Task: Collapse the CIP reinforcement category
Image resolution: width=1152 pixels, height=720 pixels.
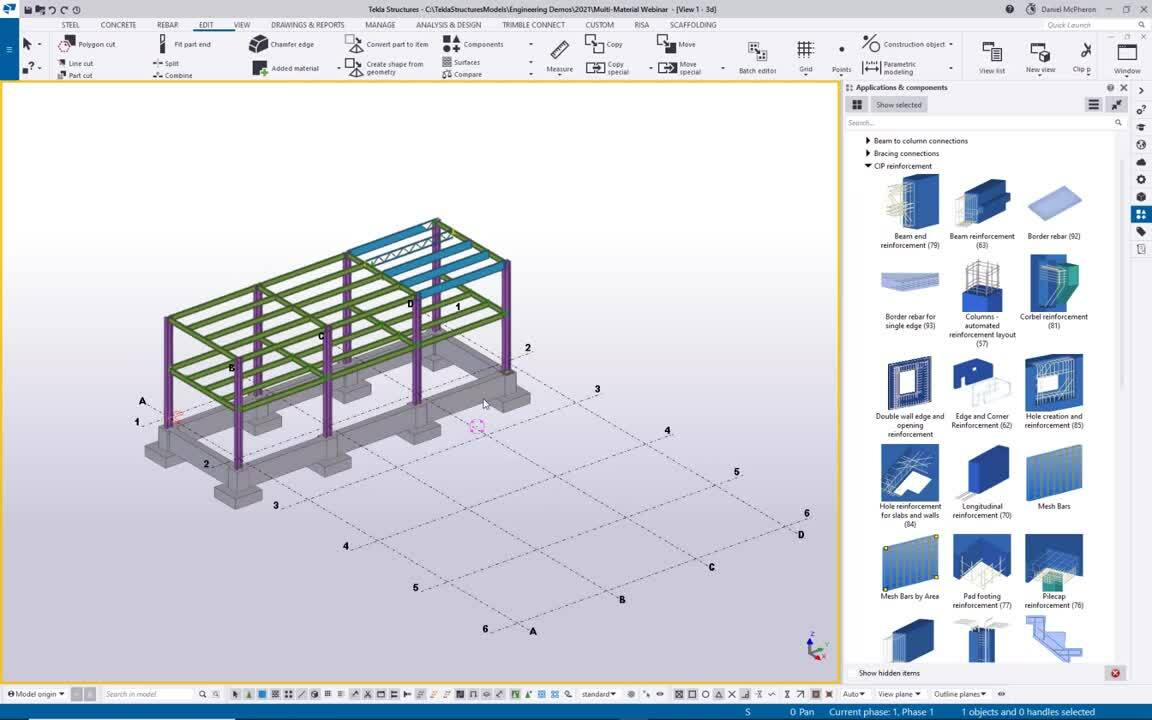Action: (x=868, y=166)
